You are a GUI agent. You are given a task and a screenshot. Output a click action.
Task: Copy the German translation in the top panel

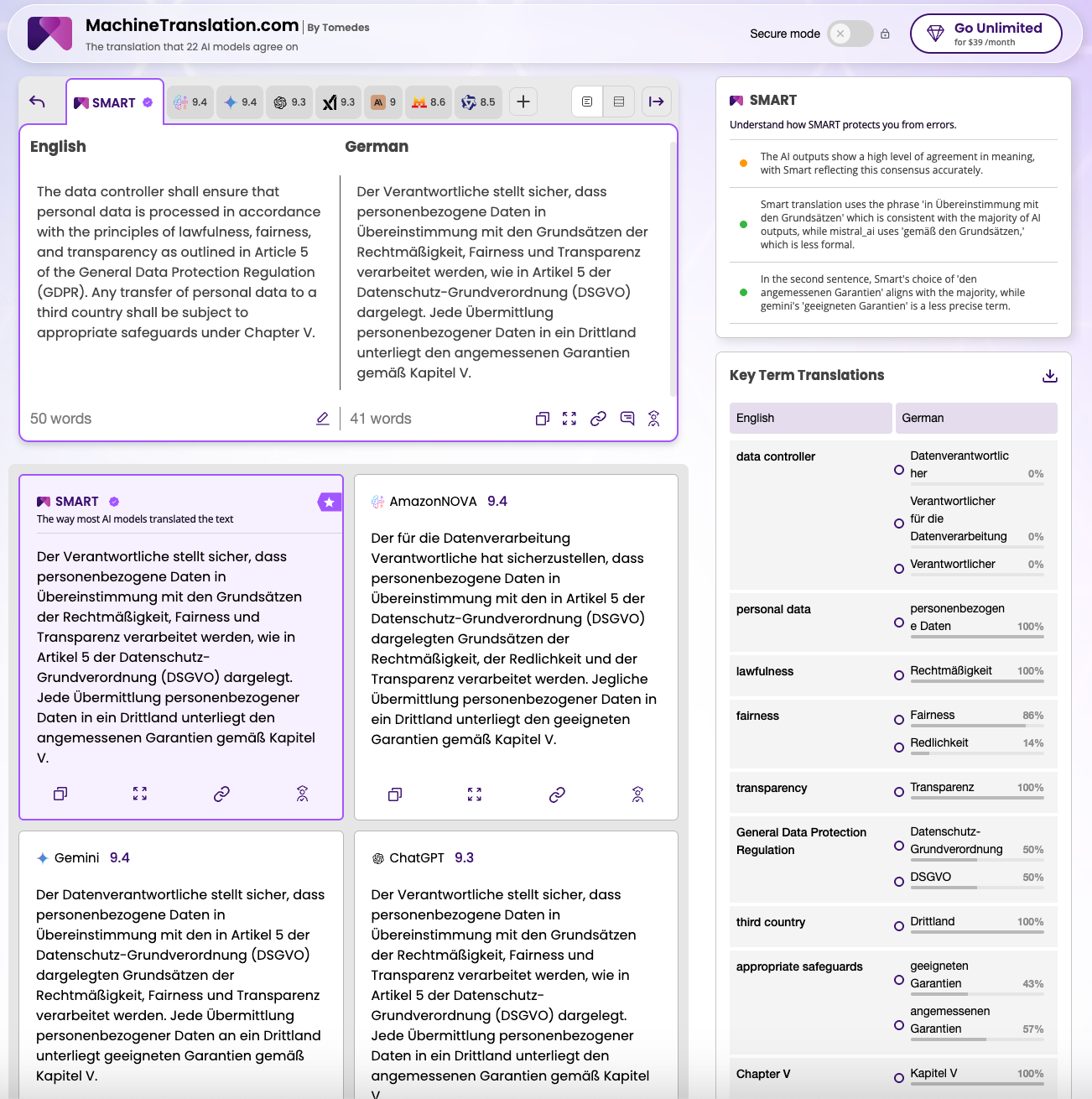click(x=542, y=419)
